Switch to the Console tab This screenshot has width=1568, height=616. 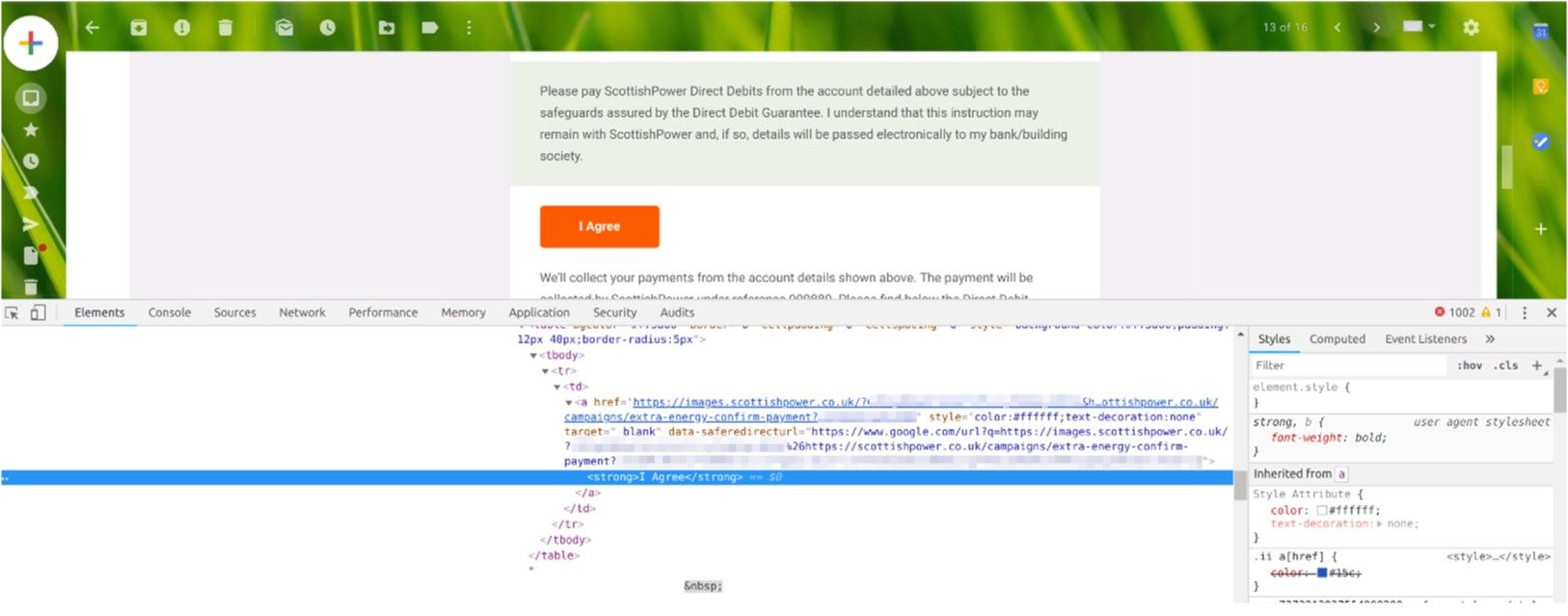(170, 313)
